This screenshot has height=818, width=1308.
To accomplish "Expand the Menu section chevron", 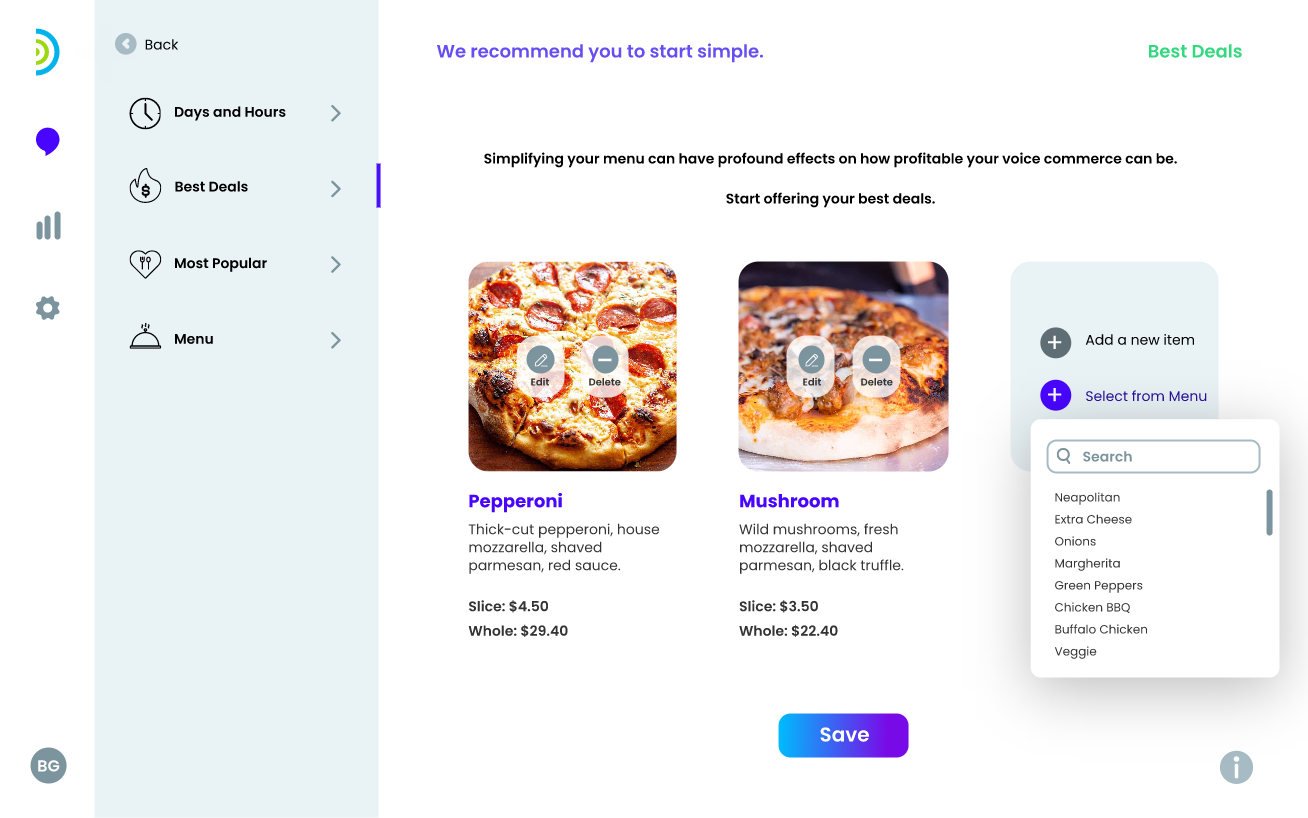I will point(336,340).
